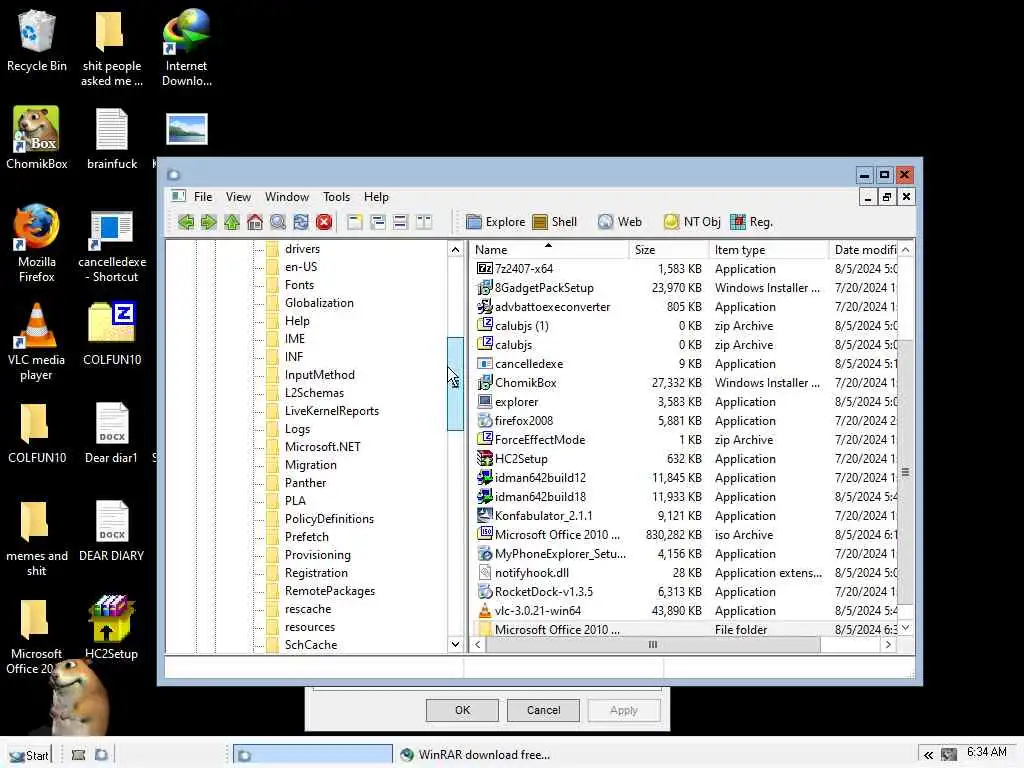The height and width of the screenshot is (768, 1024).
Task: Open the Help menu
Action: pyautogui.click(x=376, y=197)
